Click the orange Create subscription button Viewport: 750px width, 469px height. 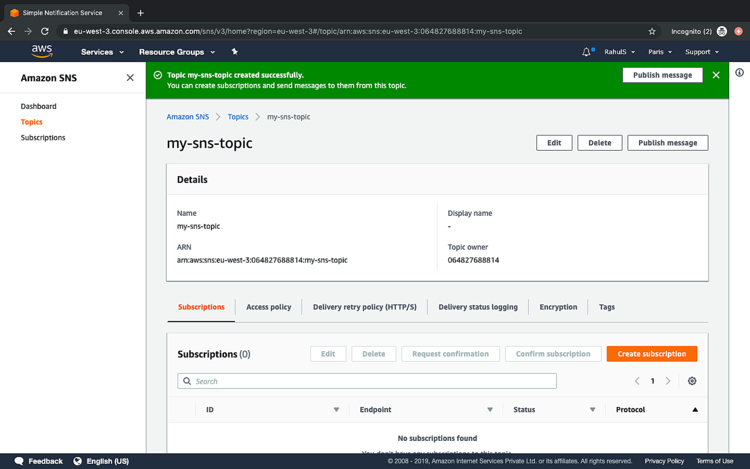651,354
